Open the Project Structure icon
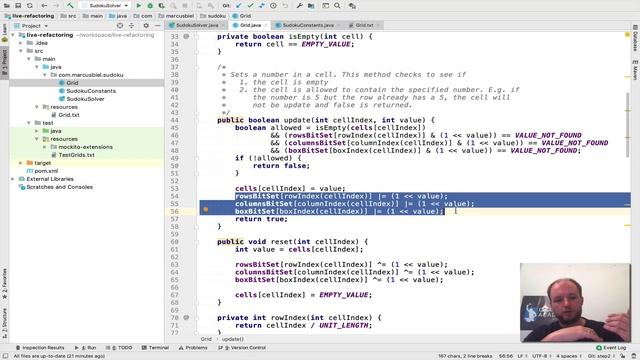 coord(311,6)
